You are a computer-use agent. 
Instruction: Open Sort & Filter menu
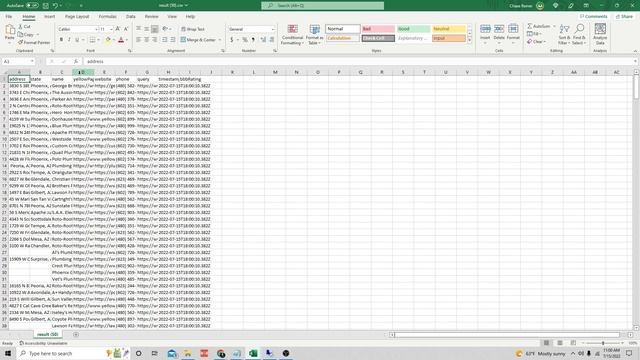[x=564, y=35]
